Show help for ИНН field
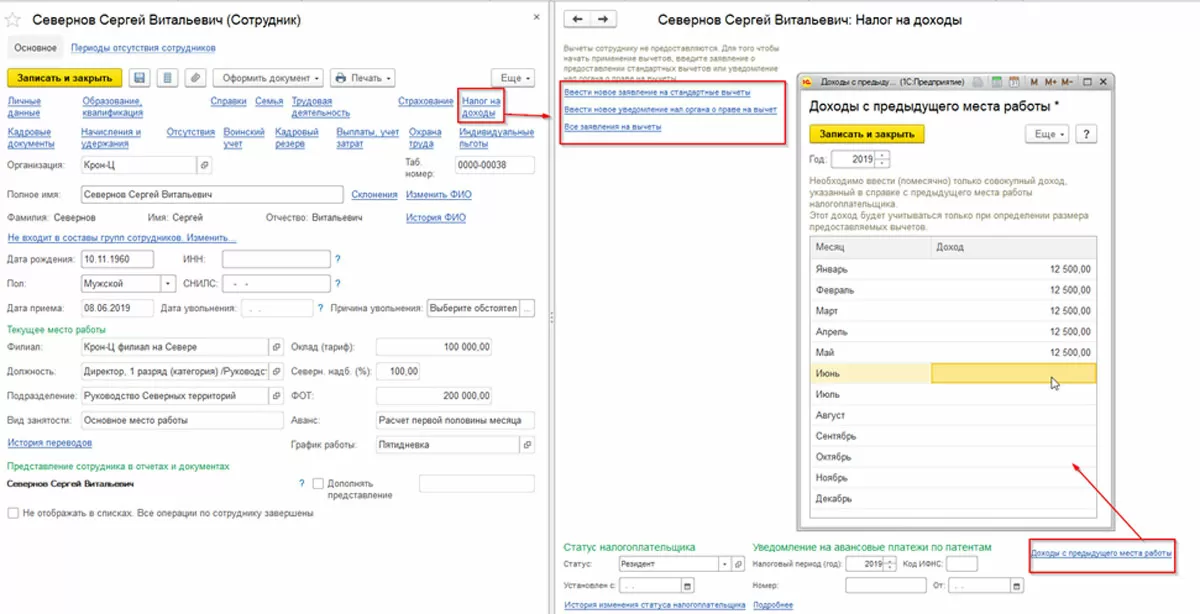Image resolution: width=1200 pixels, height=614 pixels. (x=338, y=259)
